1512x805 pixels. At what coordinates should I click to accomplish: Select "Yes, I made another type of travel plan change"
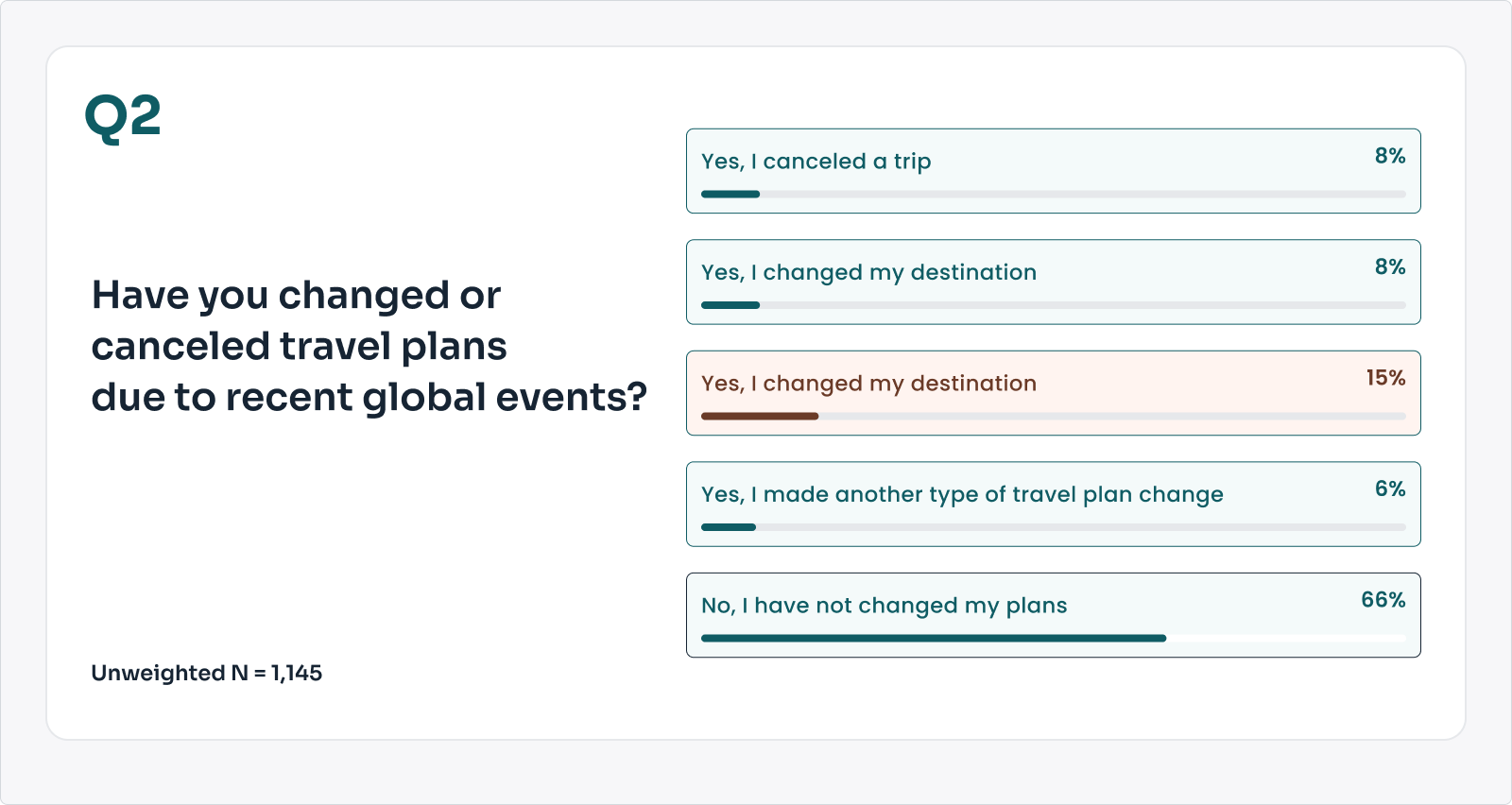tap(962, 495)
